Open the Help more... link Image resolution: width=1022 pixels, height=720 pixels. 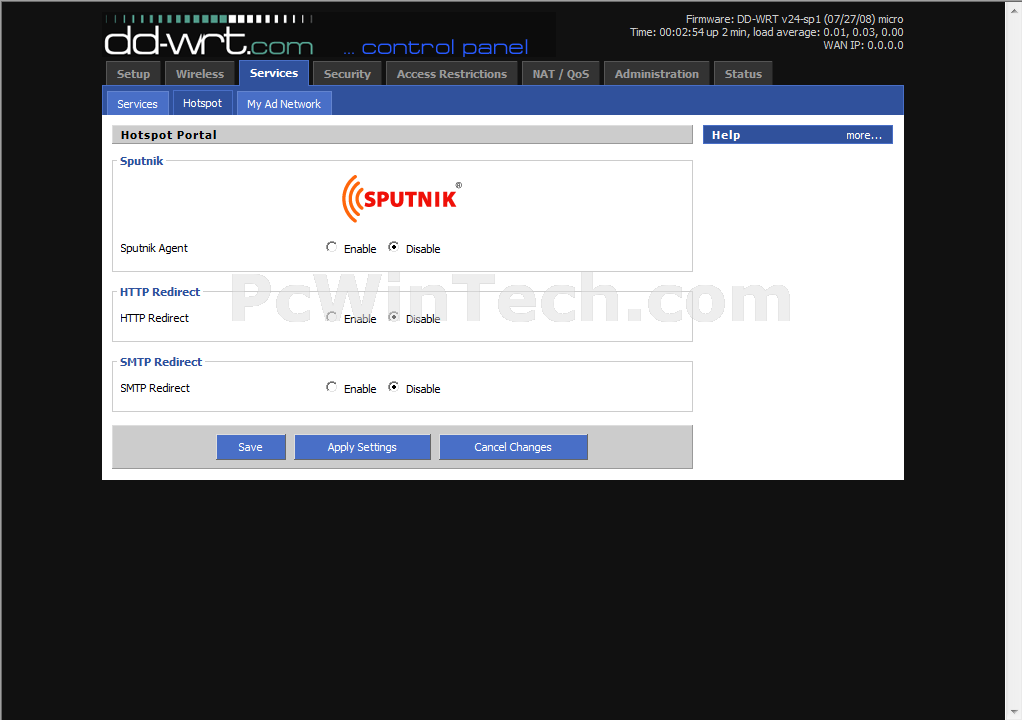(864, 136)
